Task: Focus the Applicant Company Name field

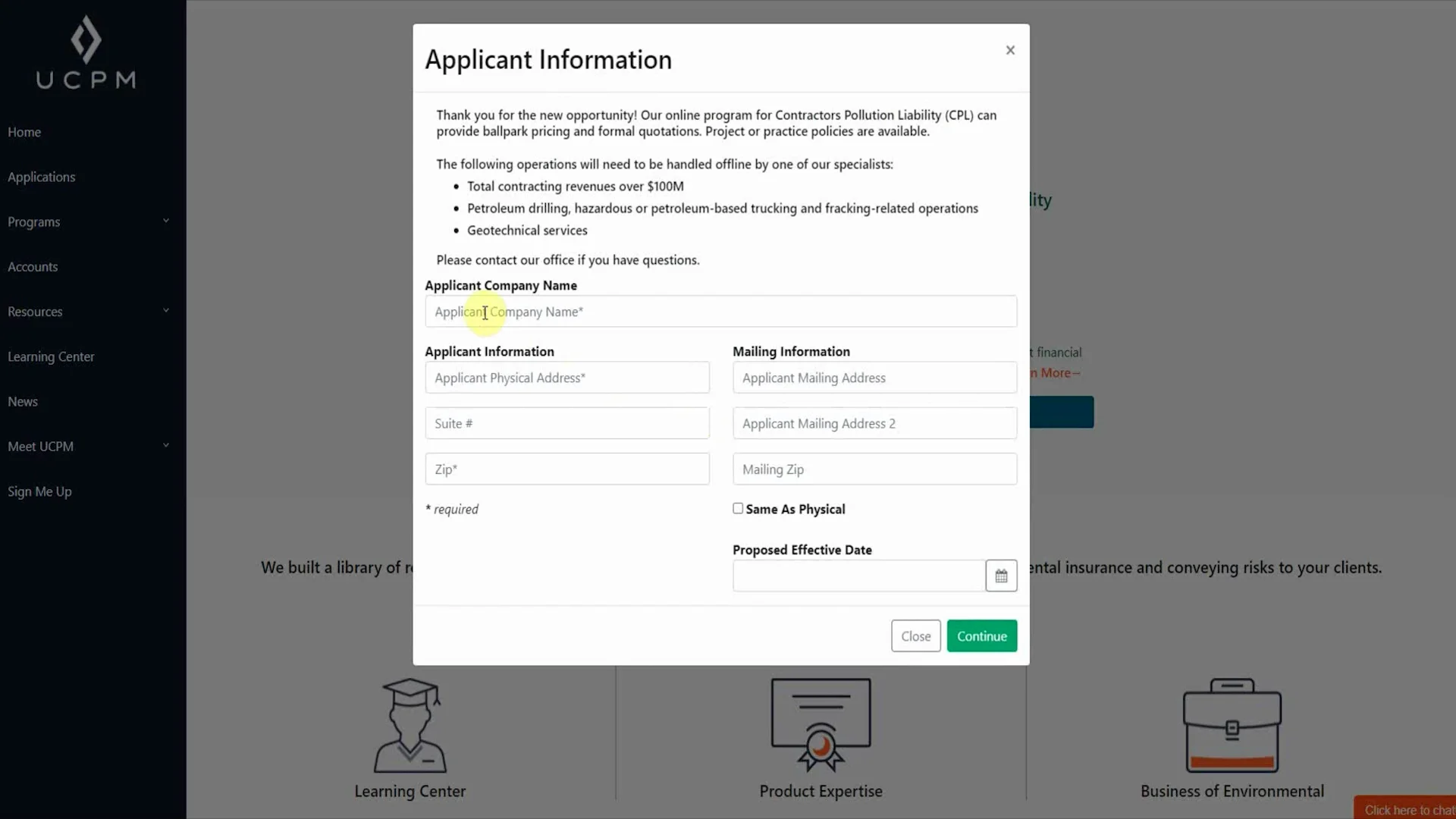Action: click(720, 312)
